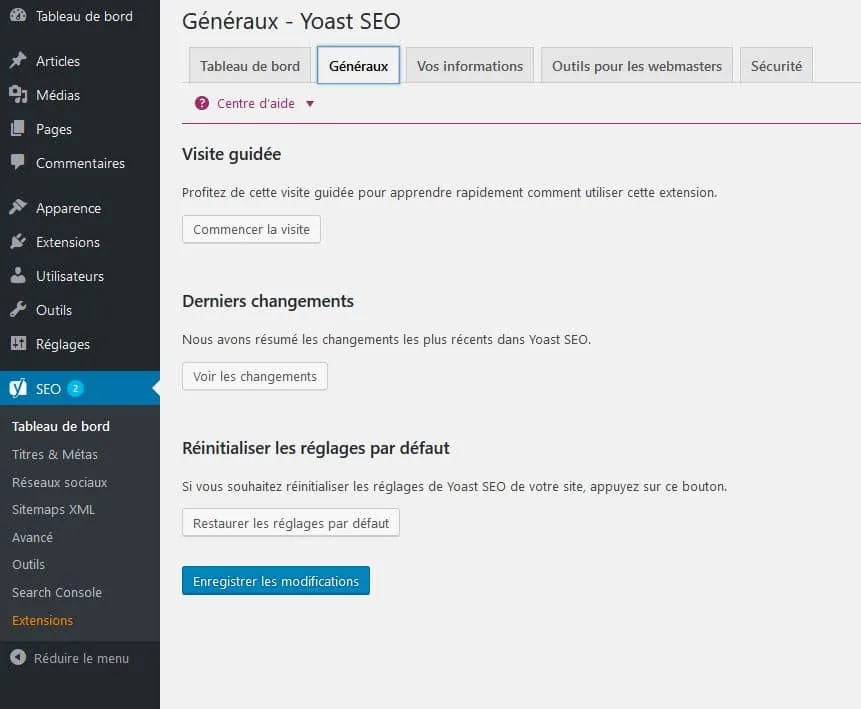Click the Apparence paintbrush icon
The image size is (861, 709).
coord(18,207)
